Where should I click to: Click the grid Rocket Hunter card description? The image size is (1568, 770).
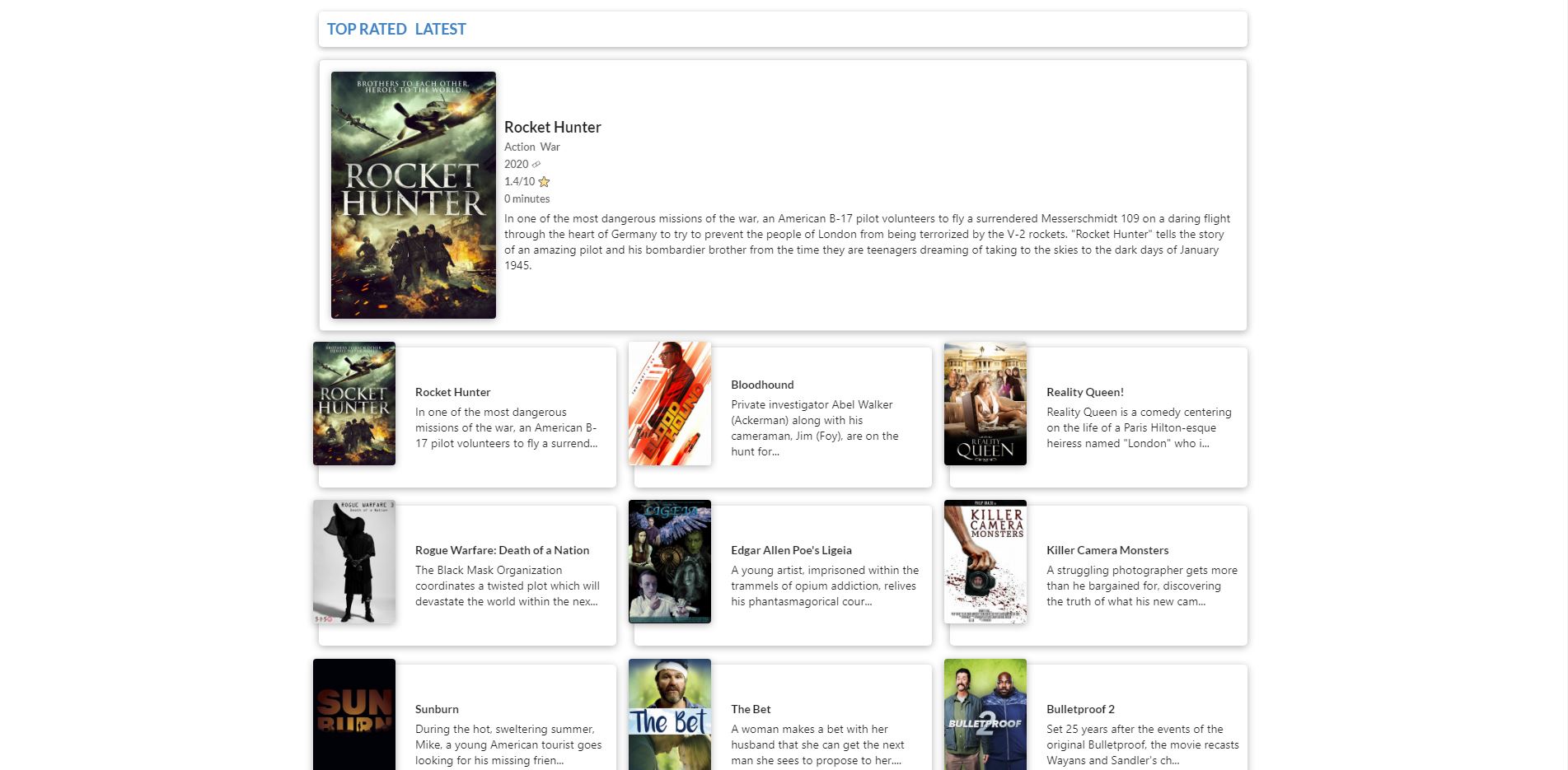click(x=507, y=427)
